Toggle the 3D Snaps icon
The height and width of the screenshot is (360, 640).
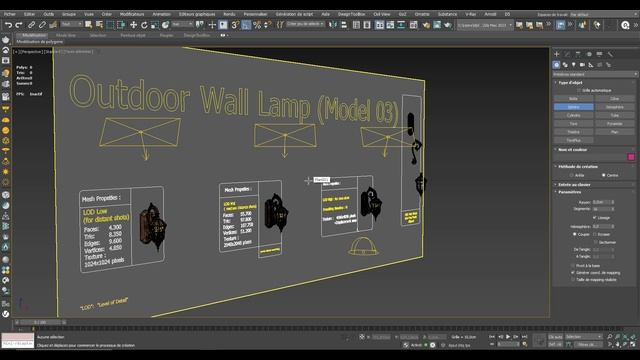[235, 25]
